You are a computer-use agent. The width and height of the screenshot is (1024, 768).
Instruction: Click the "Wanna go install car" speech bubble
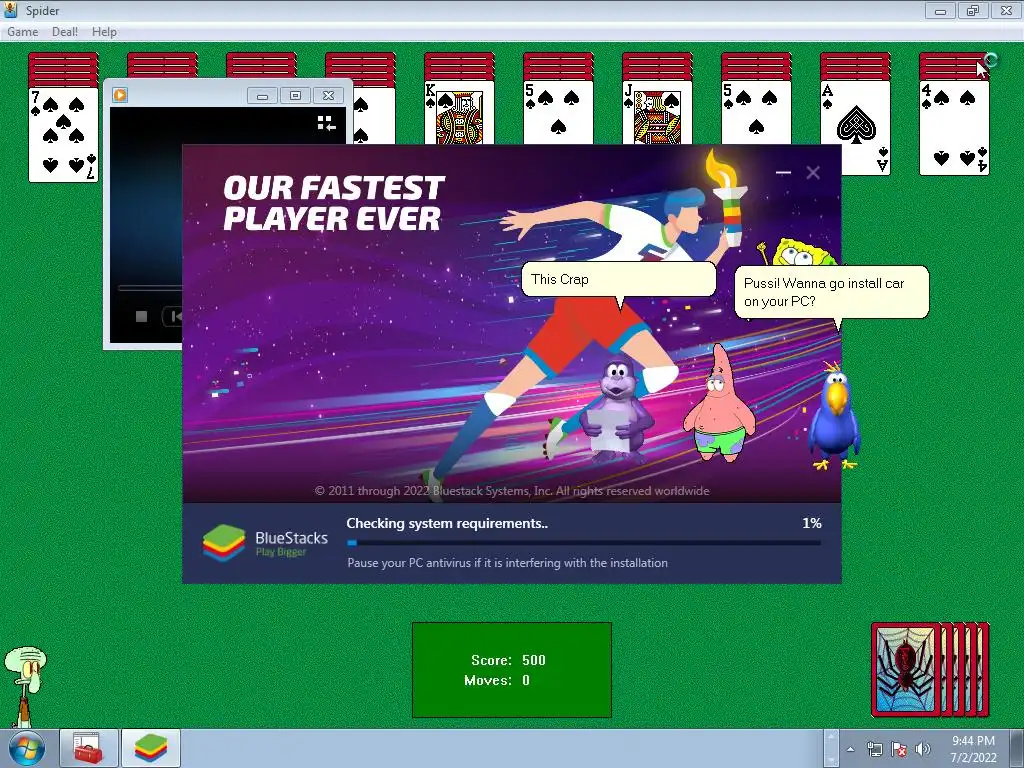pos(831,292)
